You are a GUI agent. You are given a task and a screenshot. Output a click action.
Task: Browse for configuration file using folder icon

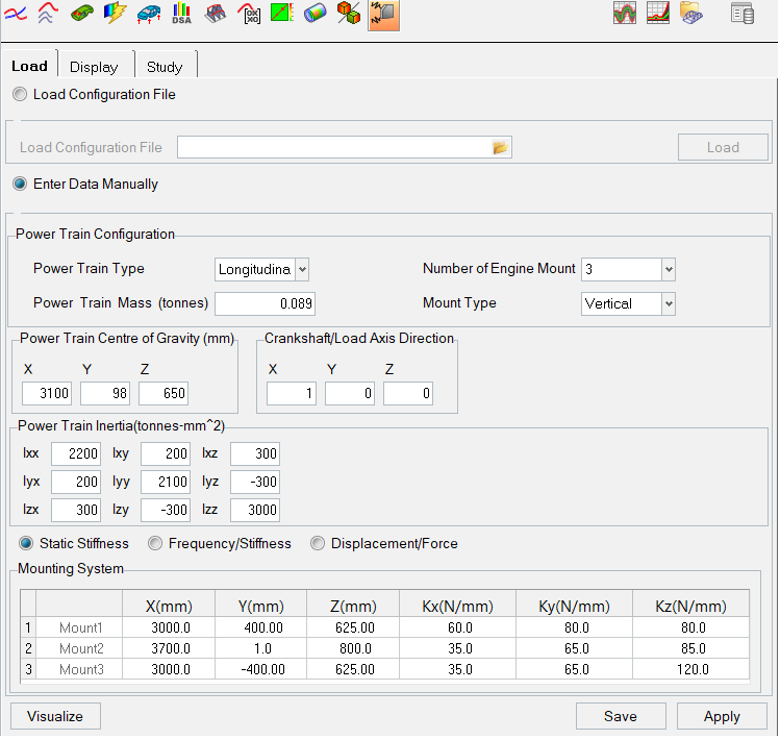coord(501,148)
